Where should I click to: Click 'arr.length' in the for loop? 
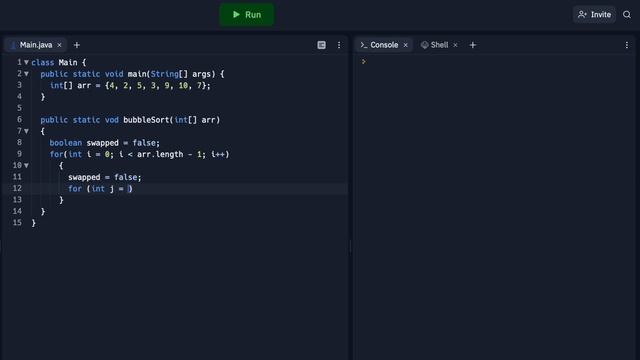pos(160,154)
